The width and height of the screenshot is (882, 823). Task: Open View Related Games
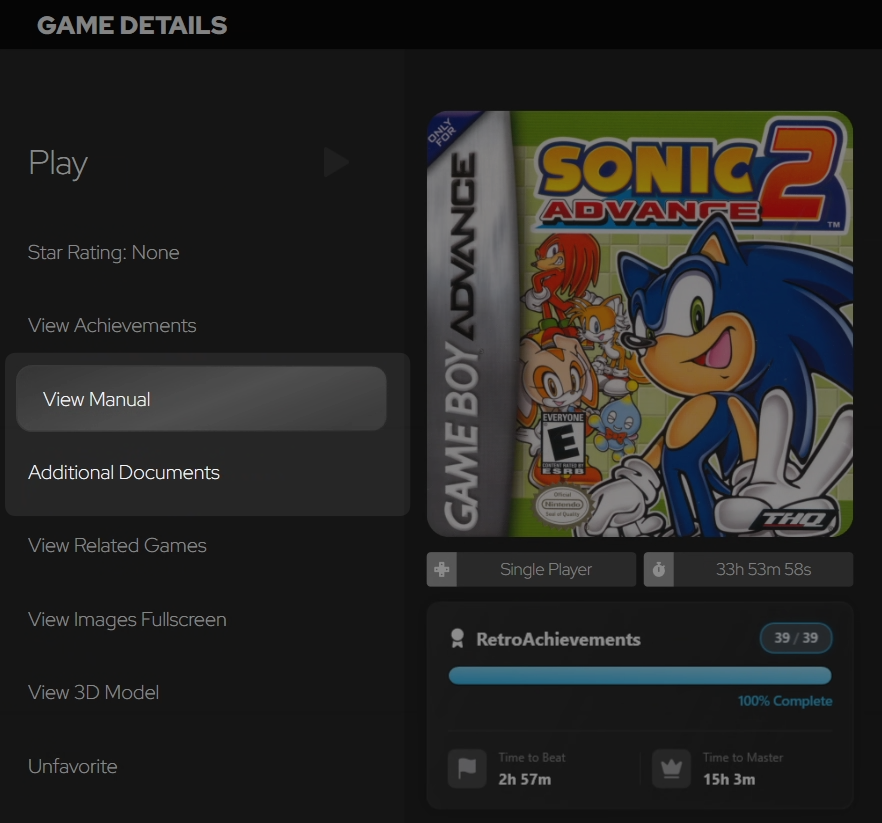(118, 545)
